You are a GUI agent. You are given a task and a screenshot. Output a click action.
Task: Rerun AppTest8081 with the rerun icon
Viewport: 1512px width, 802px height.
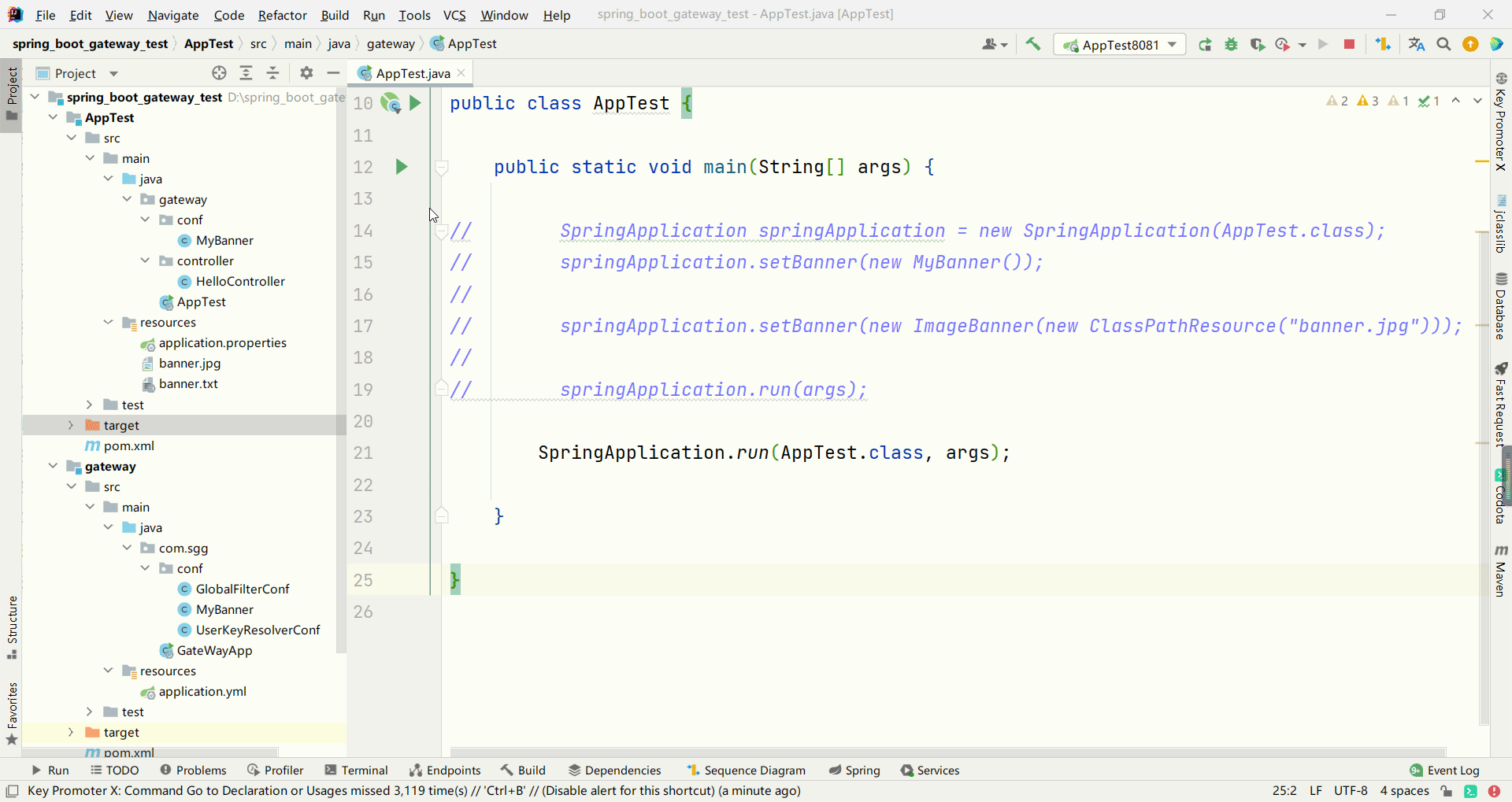(x=1205, y=45)
